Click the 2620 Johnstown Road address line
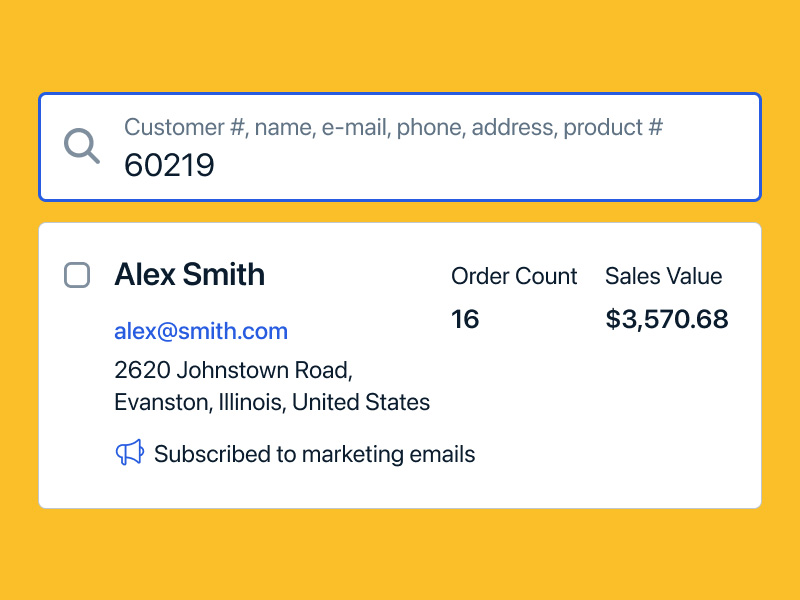Image resolution: width=800 pixels, height=600 pixels. coord(233,370)
